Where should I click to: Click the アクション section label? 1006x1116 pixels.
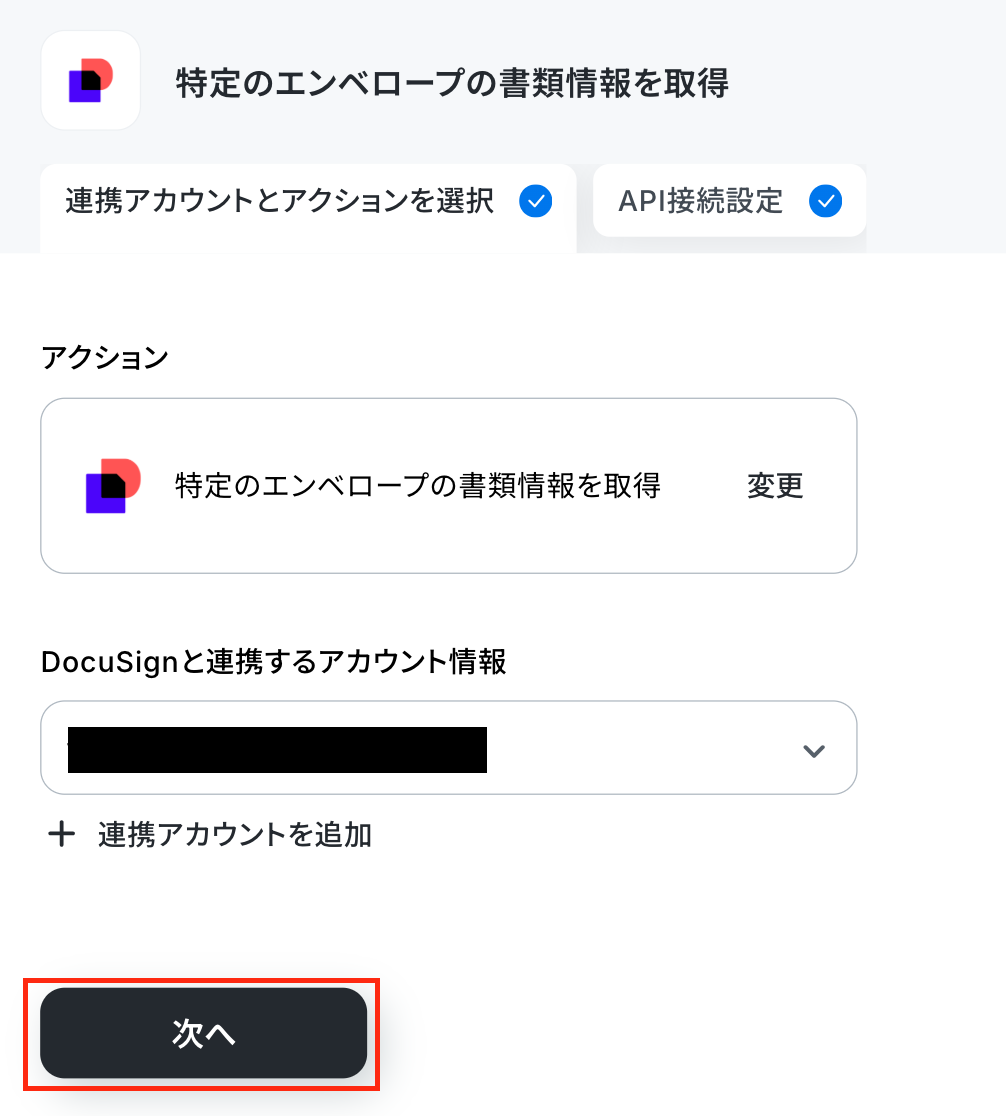[x=105, y=357]
